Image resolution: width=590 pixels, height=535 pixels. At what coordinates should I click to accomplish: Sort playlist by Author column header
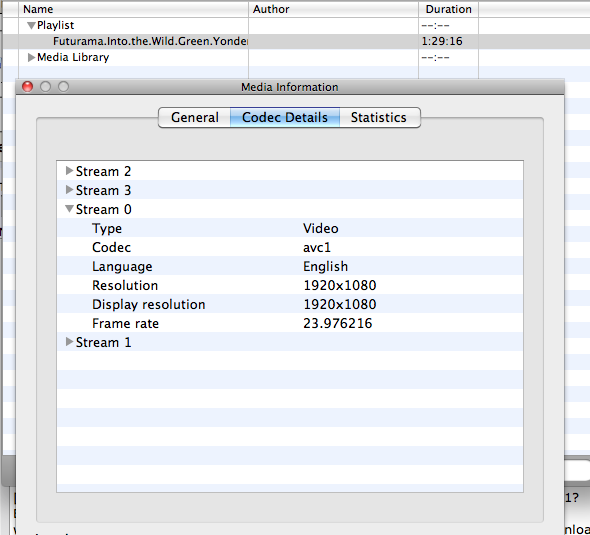click(333, 9)
